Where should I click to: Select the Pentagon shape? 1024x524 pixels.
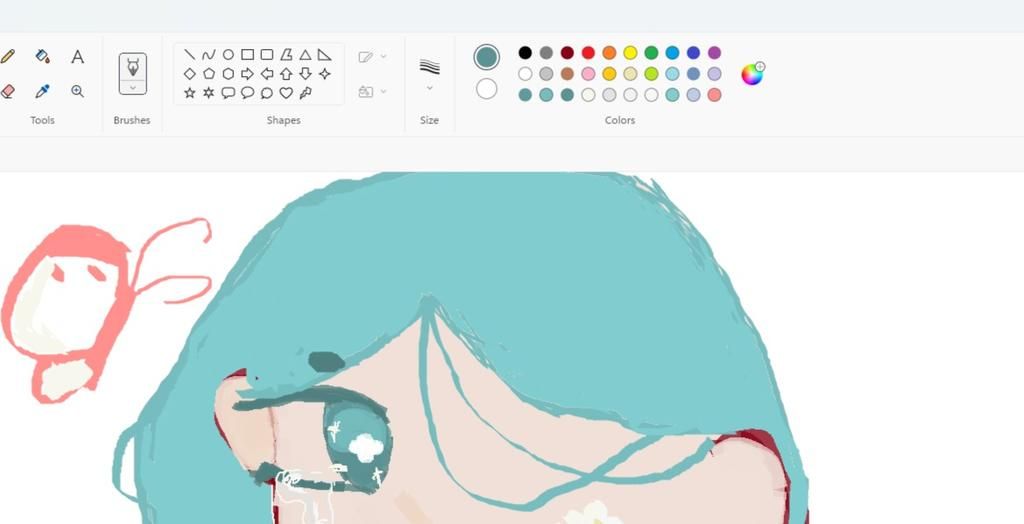[208, 74]
